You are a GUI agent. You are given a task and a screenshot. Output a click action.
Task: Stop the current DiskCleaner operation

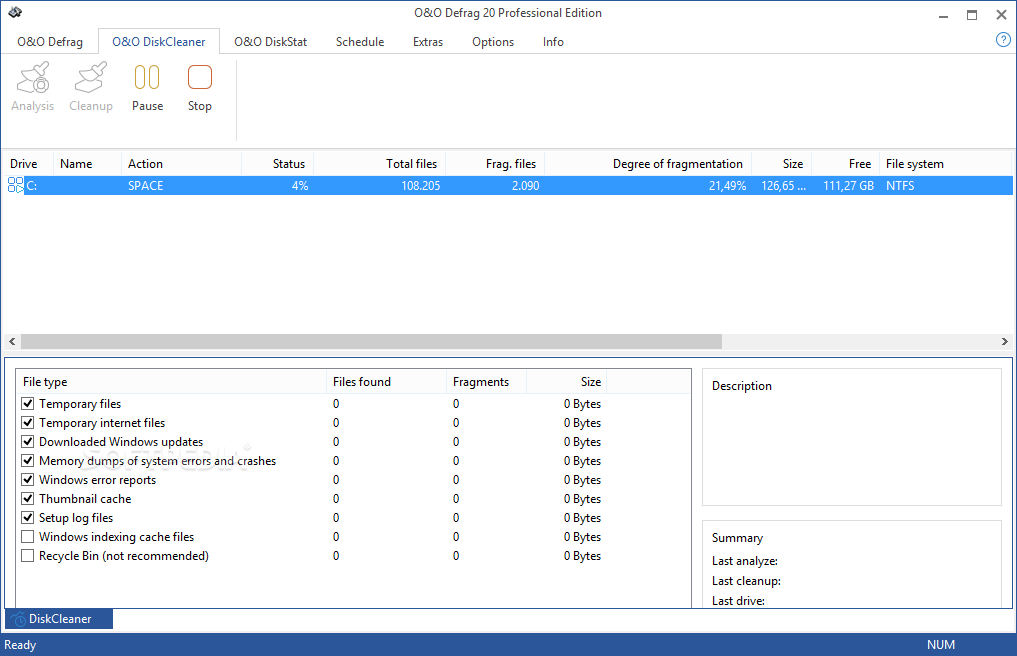coord(200,88)
